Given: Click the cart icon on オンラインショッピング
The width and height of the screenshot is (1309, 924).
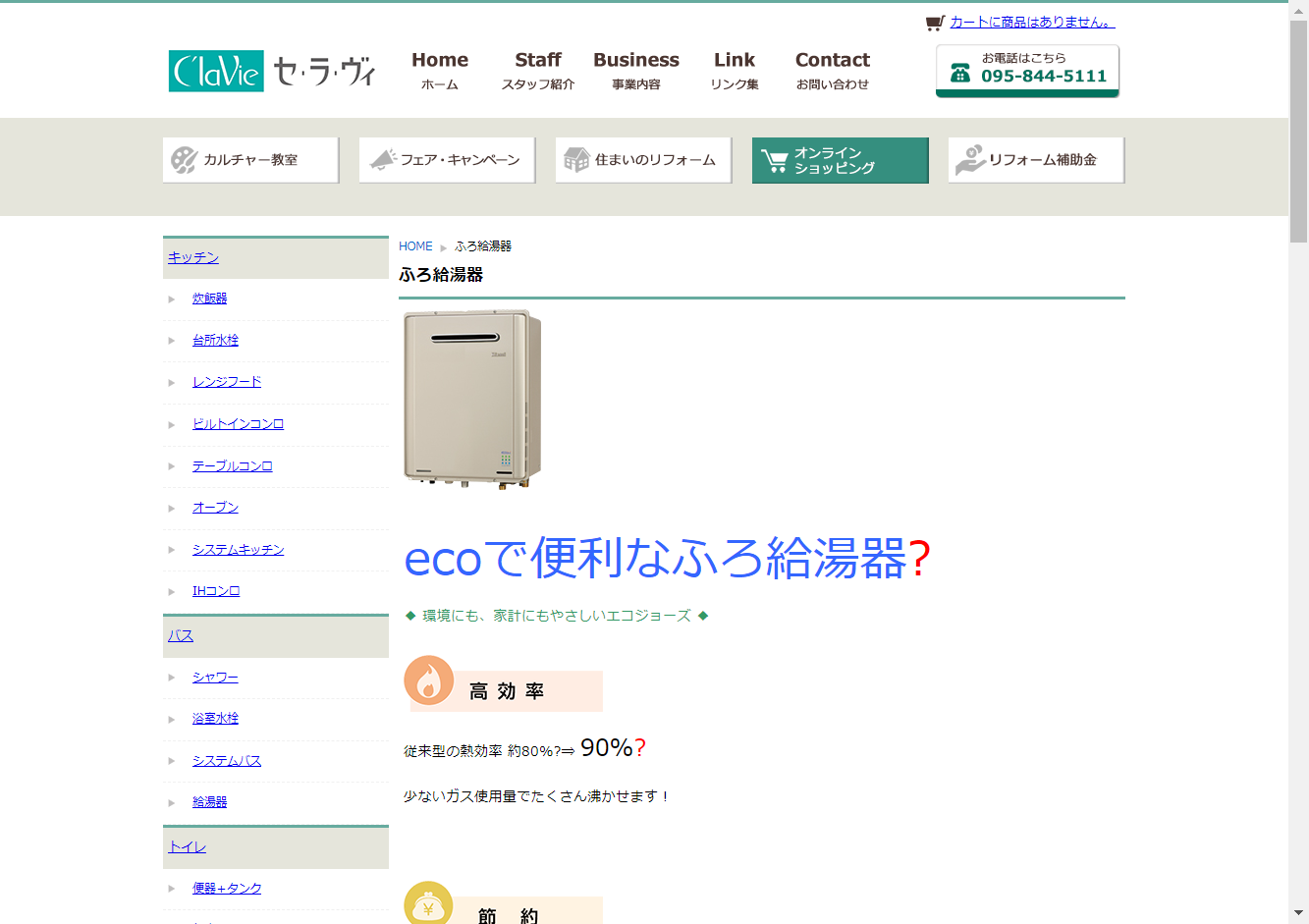Looking at the screenshot, I should pos(775,161).
